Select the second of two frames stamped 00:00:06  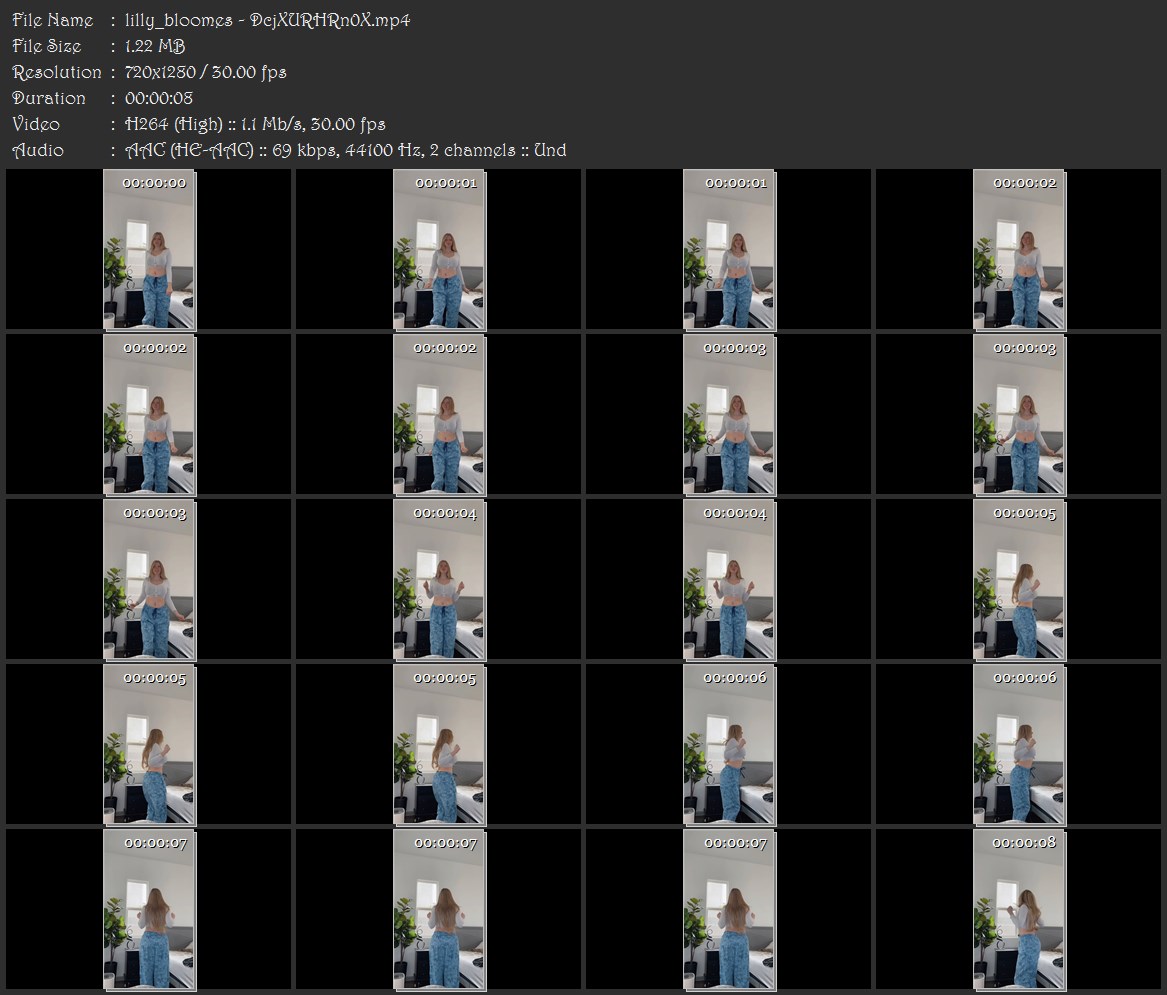click(x=1019, y=744)
